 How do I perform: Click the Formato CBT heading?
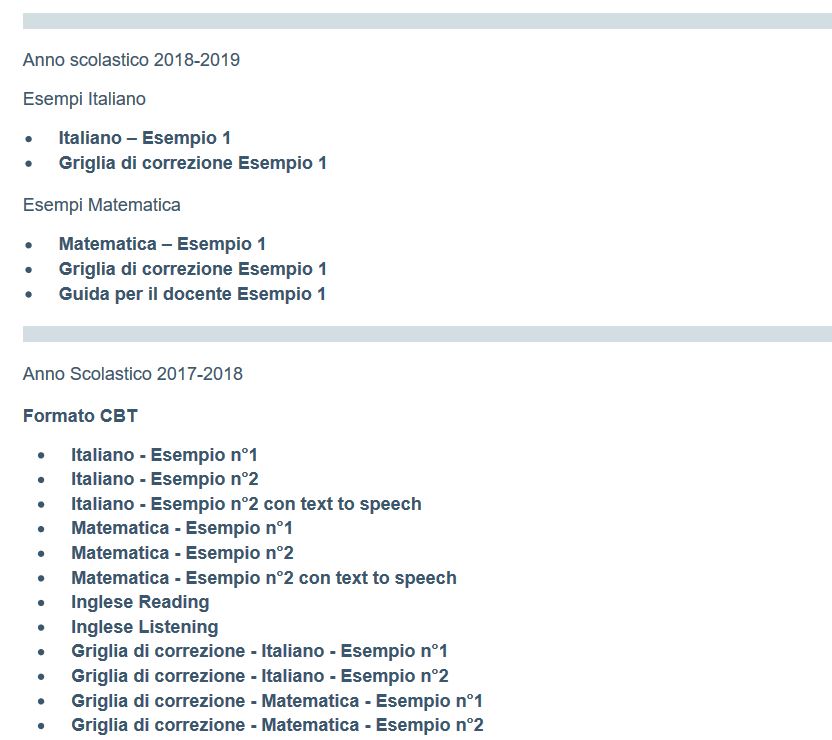[x=80, y=416]
